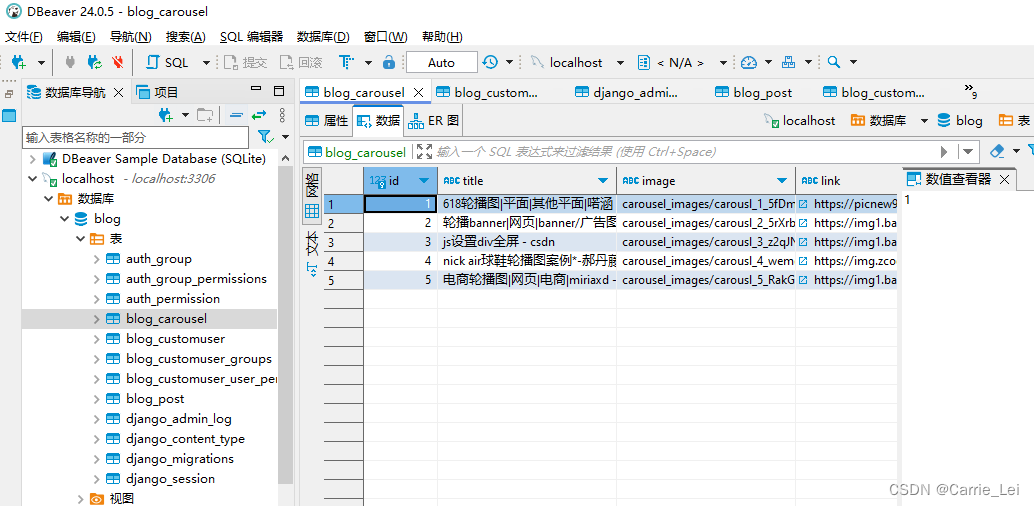Screen dimensions: 1034x506
Task: Click the blog breadcrumb link
Action: [x=960, y=121]
